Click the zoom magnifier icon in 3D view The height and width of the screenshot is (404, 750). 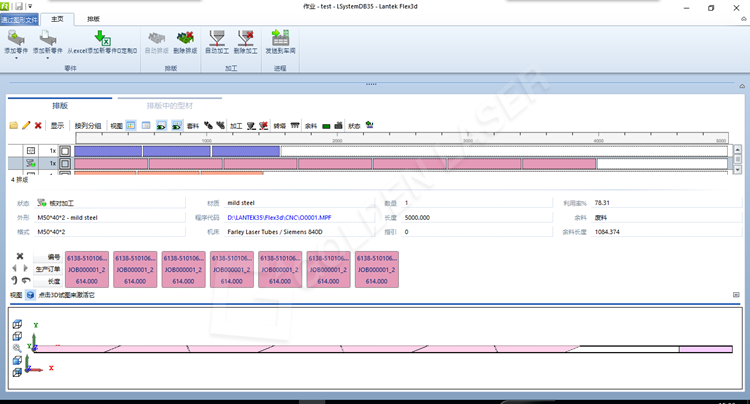click(x=17, y=348)
